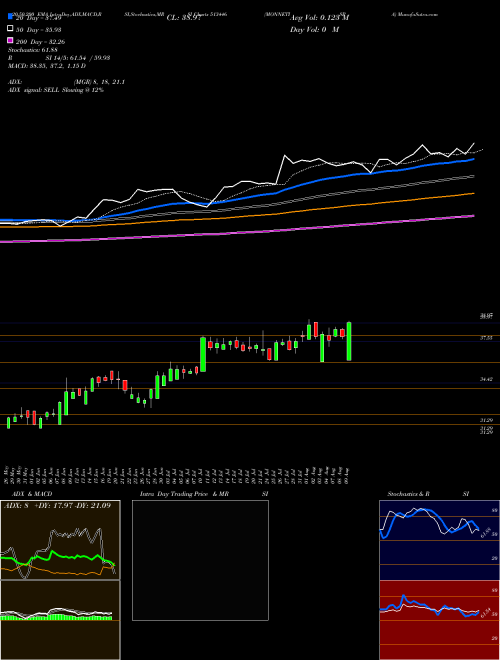Click the 37.53 price axis label

coord(487,338)
